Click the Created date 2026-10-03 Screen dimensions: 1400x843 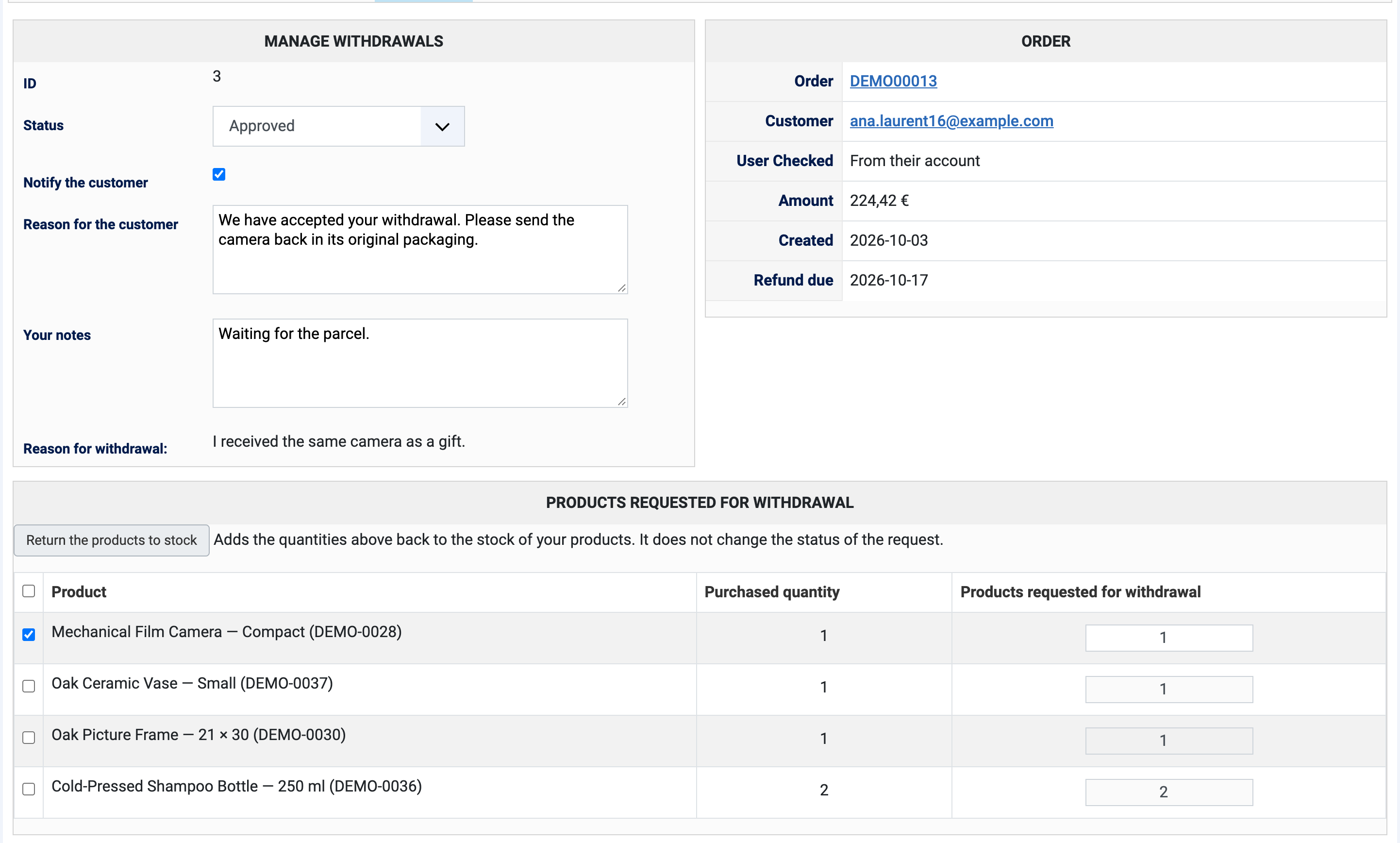pos(889,240)
